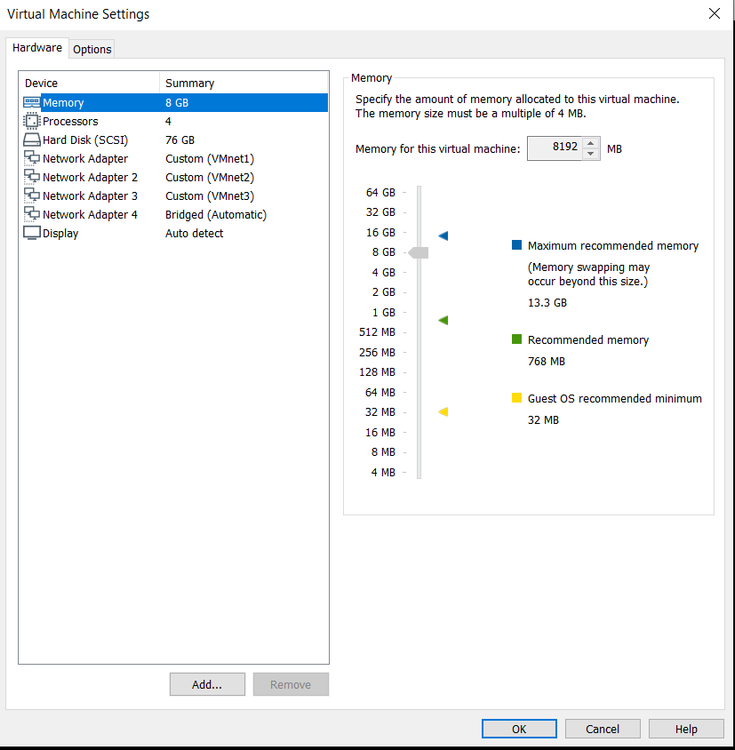
Task: Click the 16 GB slider label
Action: pyautogui.click(x=381, y=232)
